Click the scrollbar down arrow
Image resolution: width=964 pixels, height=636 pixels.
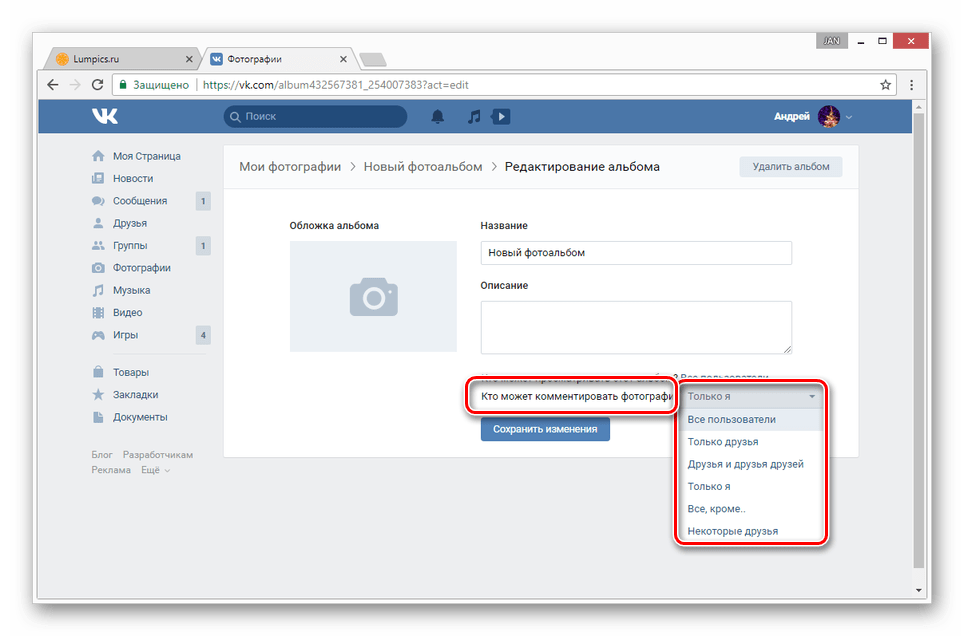click(x=919, y=590)
